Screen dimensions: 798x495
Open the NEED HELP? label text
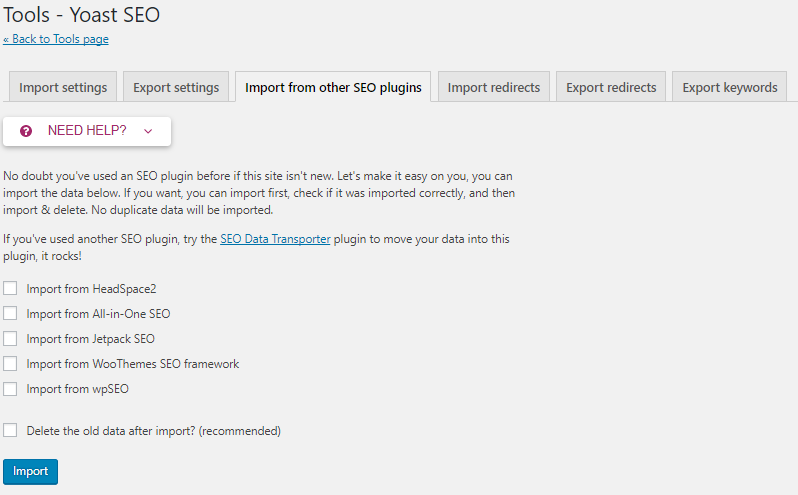87,131
